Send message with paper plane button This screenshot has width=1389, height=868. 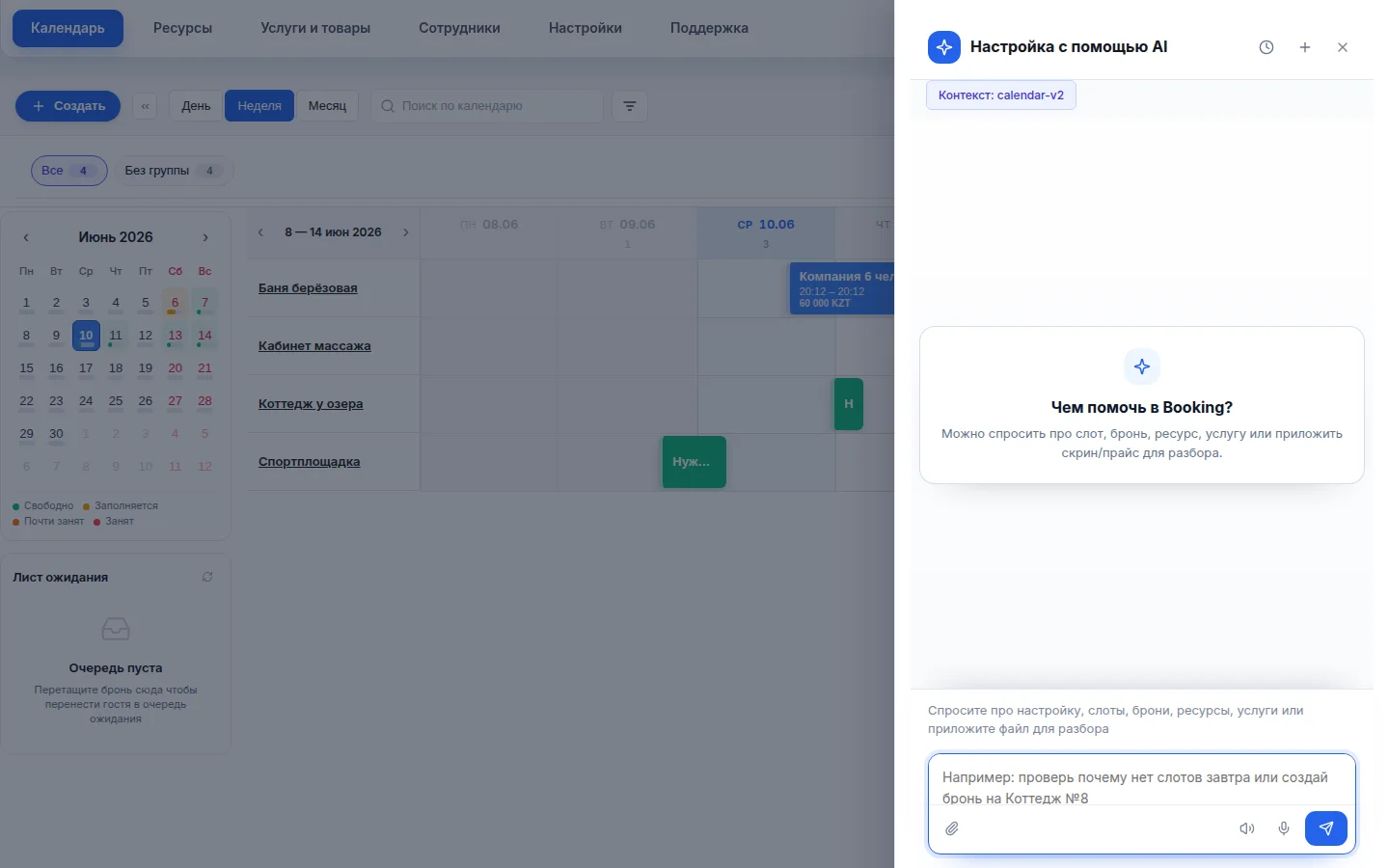coord(1326,828)
